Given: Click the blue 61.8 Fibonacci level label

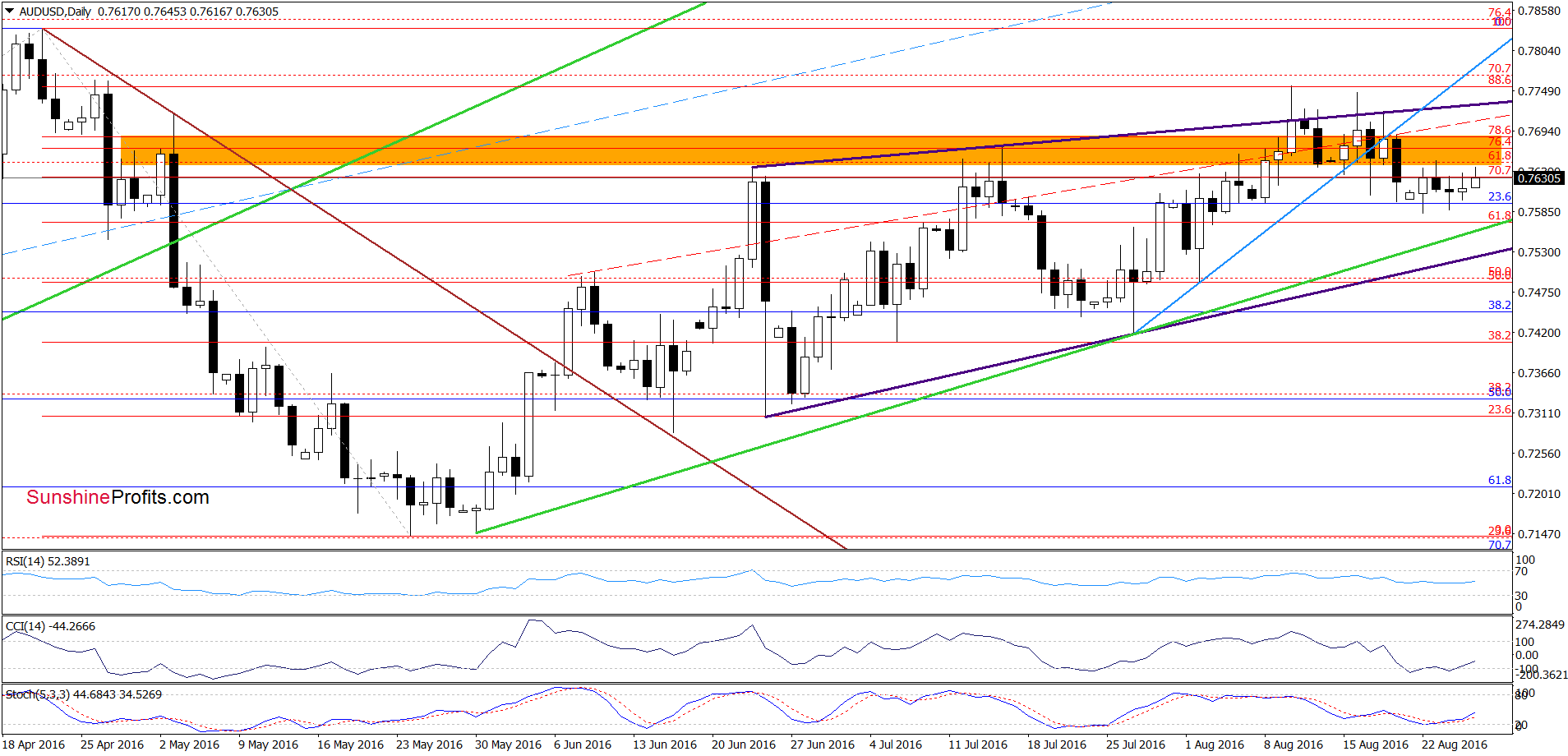Looking at the screenshot, I should (x=1500, y=480).
